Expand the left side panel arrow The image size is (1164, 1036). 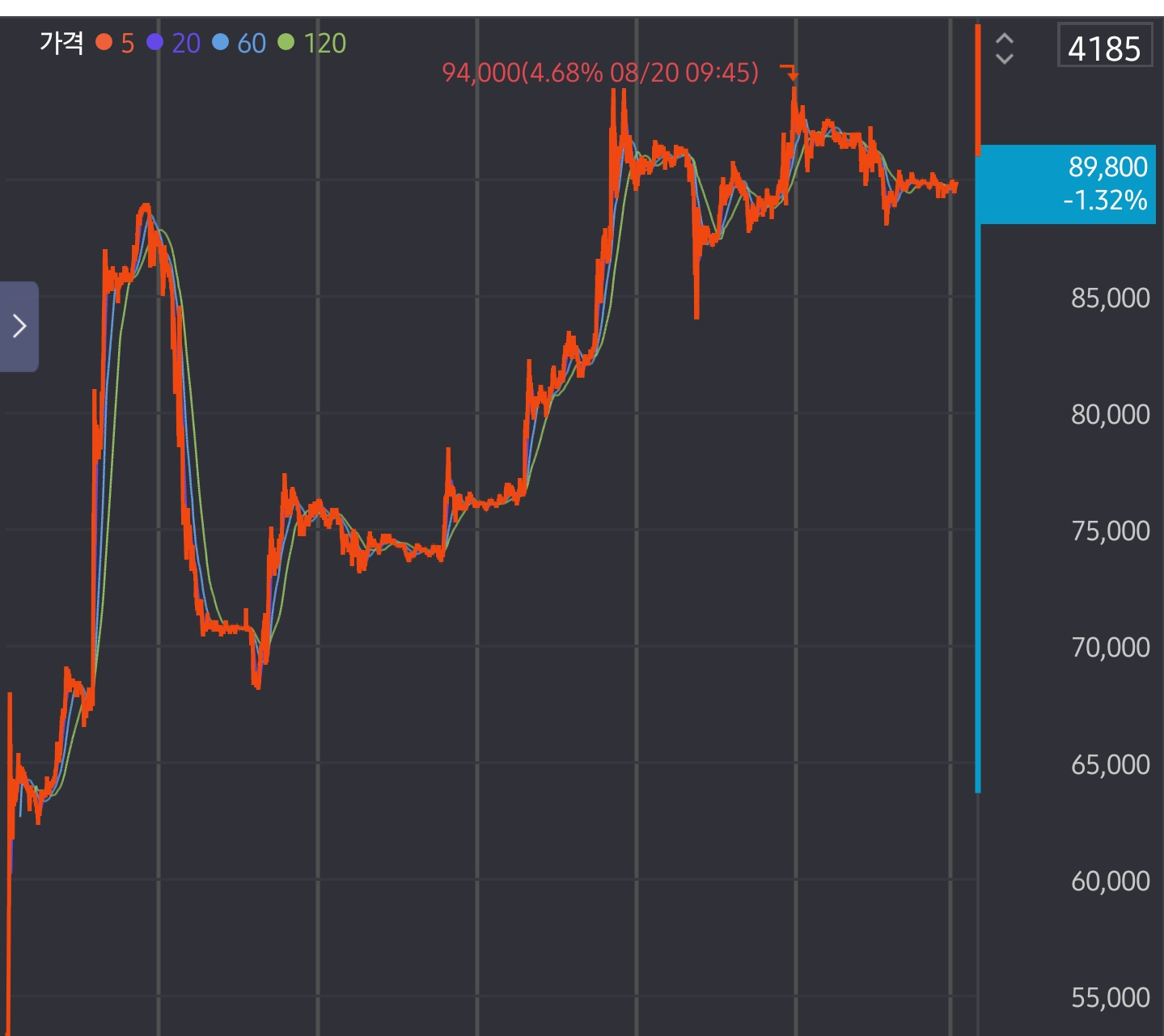coord(19,326)
